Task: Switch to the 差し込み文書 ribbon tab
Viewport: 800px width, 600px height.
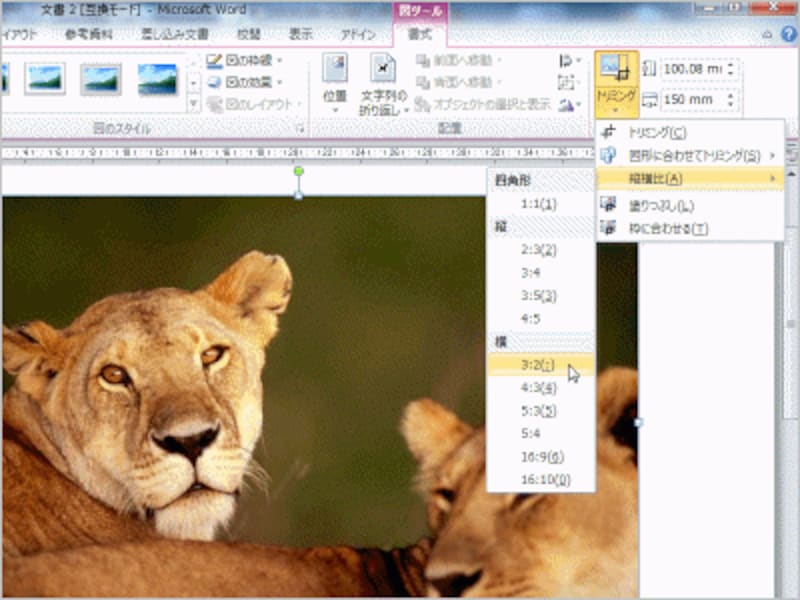Action: pyautogui.click(x=174, y=35)
